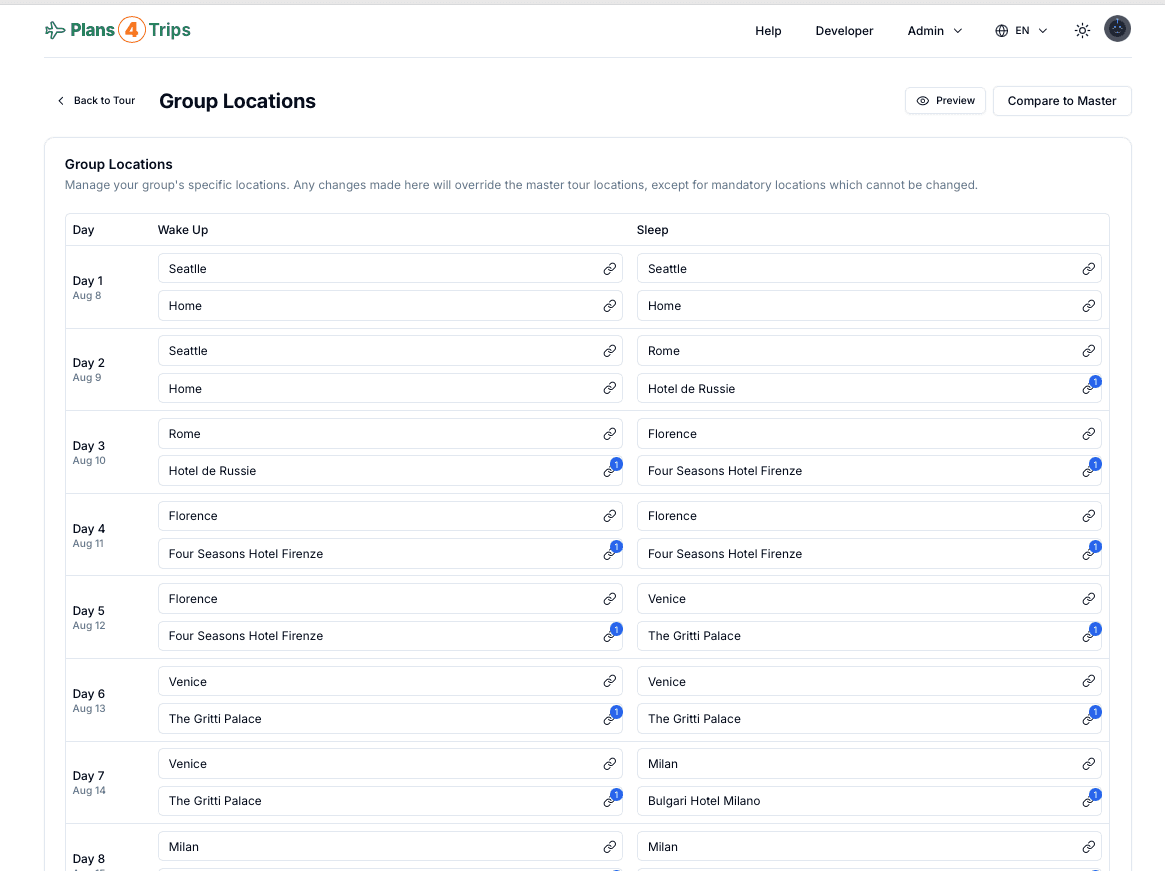This screenshot has height=871, width=1165.
Task: Click the link icon on Day 1 Seattle wake-up field
Action: 610,268
